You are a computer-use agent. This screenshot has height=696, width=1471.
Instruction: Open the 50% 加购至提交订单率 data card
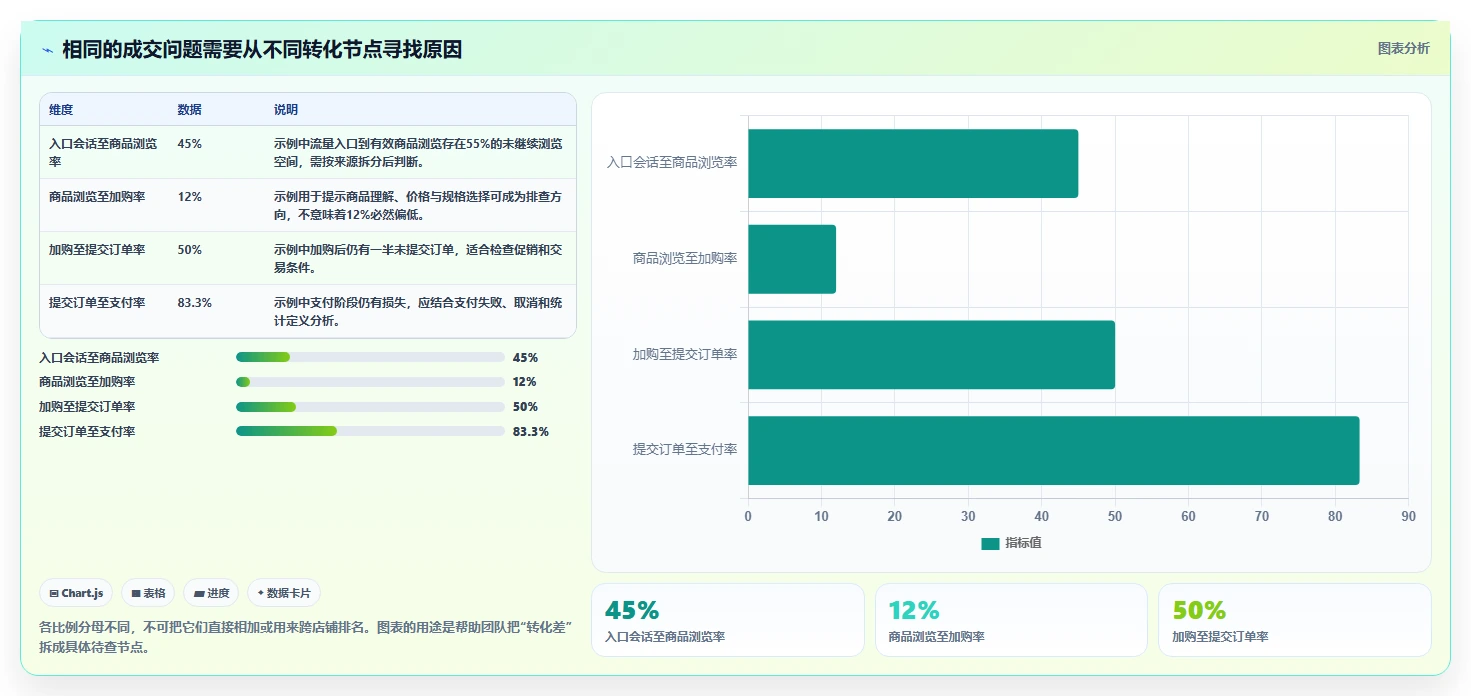pyautogui.click(x=1294, y=620)
